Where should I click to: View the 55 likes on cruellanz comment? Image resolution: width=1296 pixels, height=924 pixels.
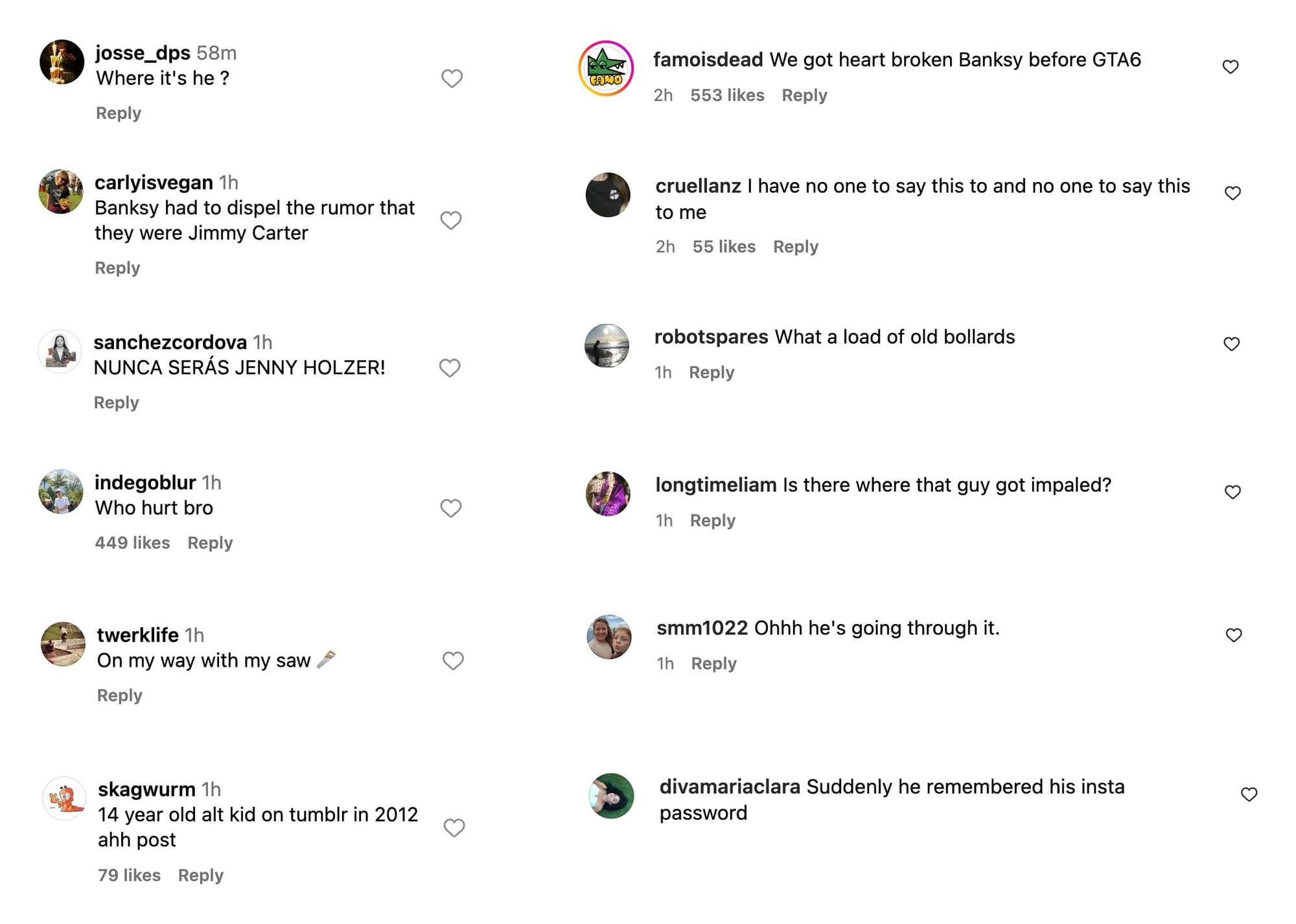(724, 247)
